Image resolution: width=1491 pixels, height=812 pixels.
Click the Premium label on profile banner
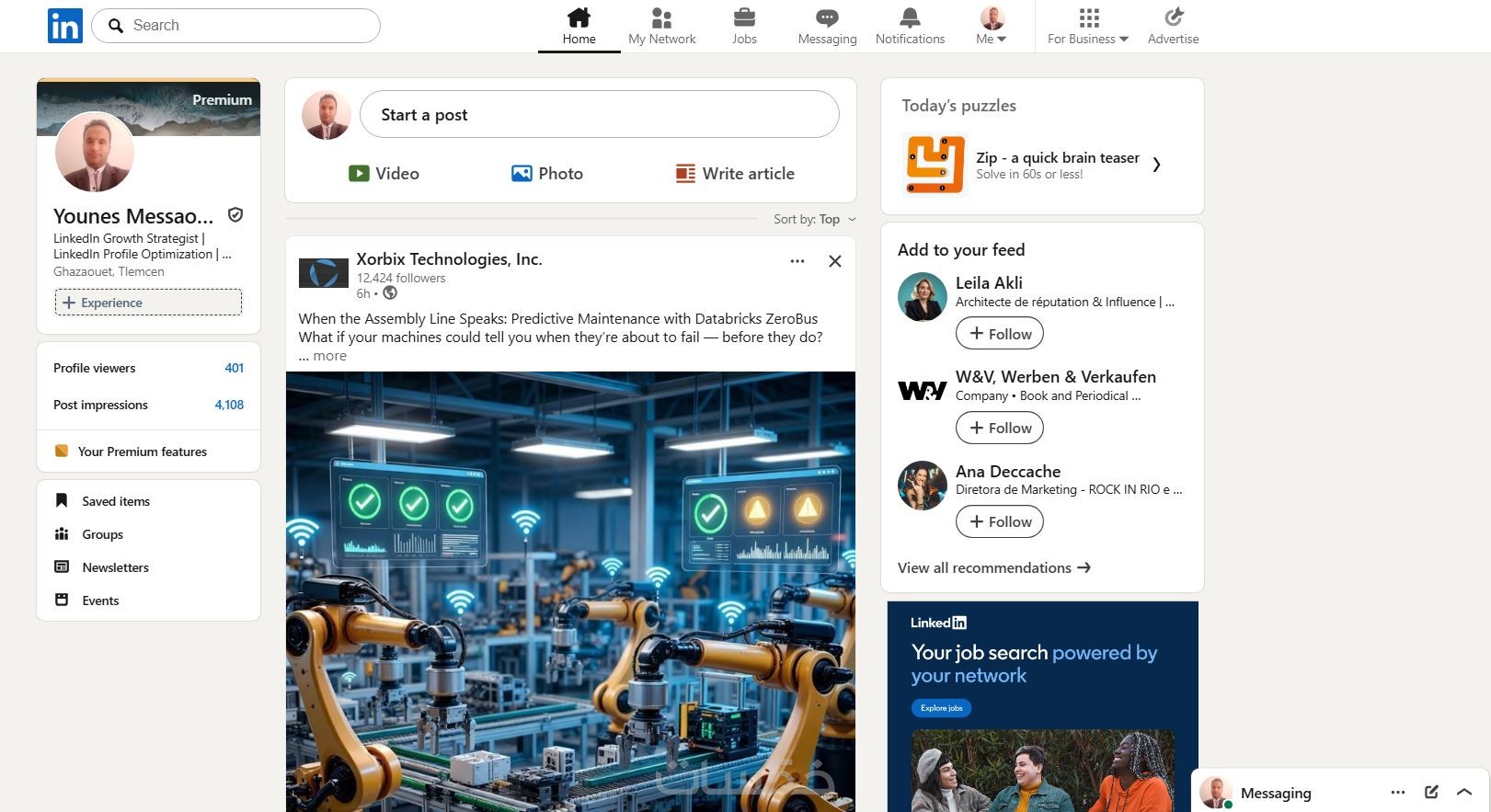tap(222, 99)
